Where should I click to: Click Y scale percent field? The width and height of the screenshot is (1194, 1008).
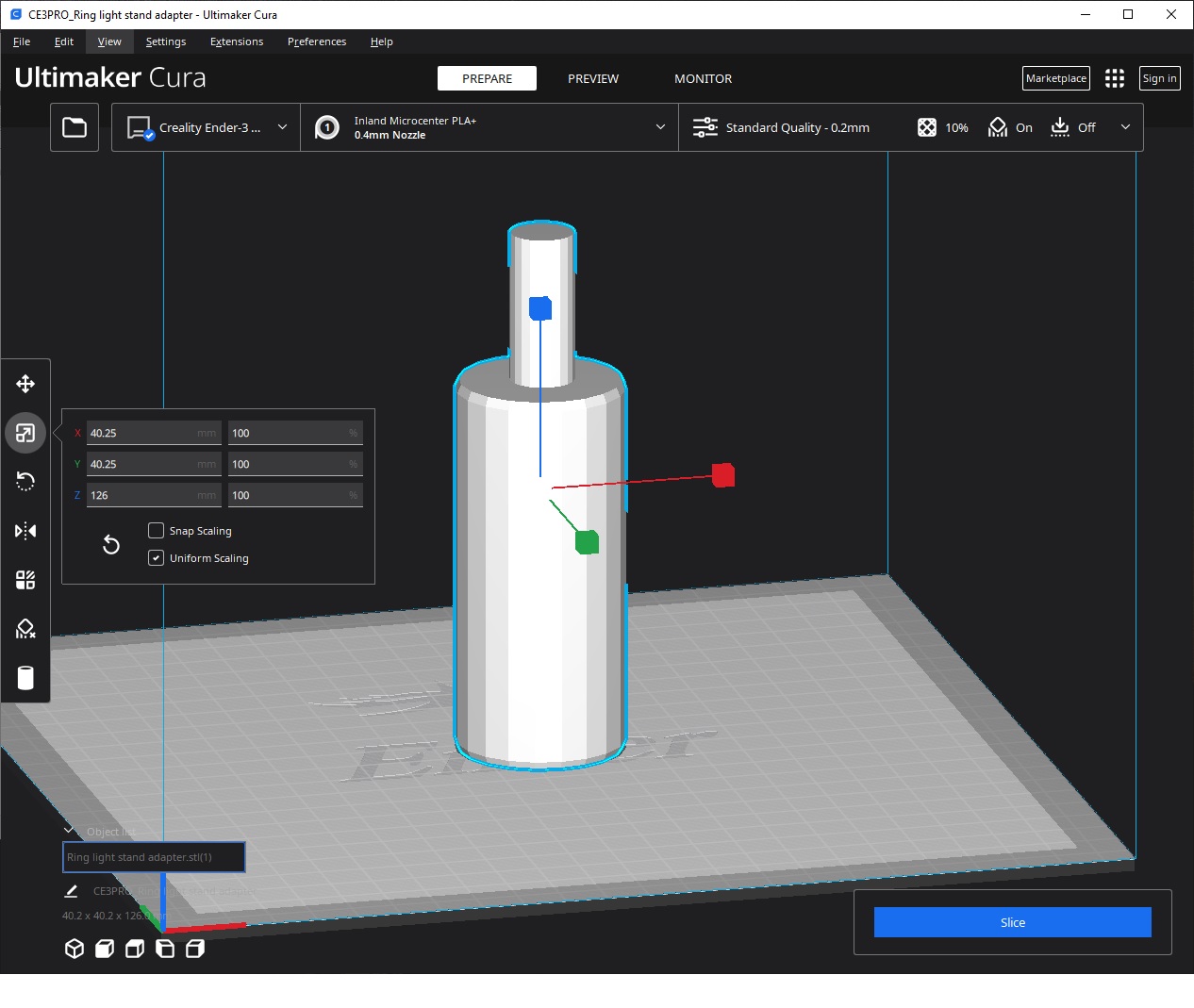coord(295,464)
